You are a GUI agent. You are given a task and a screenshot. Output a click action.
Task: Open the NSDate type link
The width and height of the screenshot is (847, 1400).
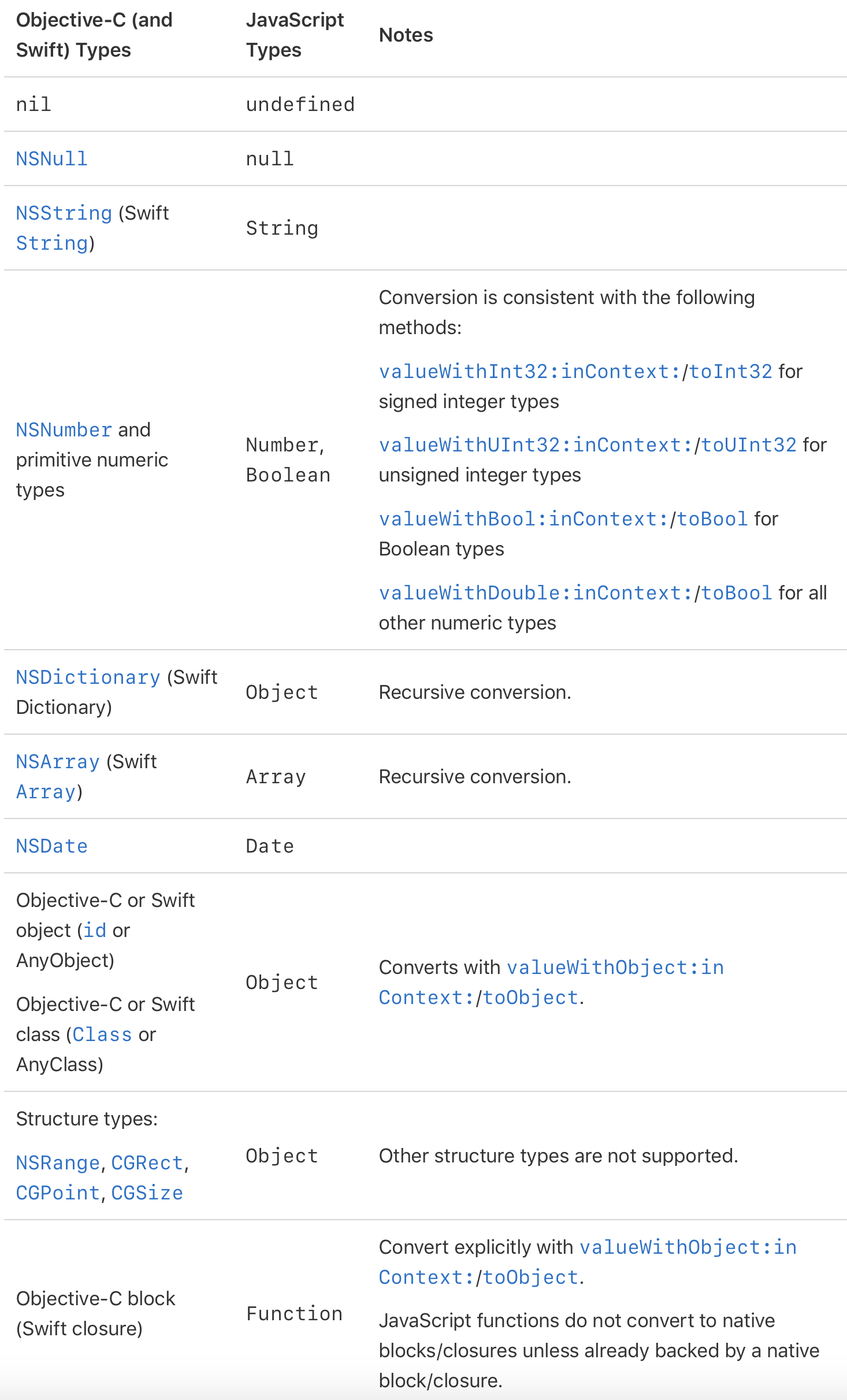tap(51, 846)
